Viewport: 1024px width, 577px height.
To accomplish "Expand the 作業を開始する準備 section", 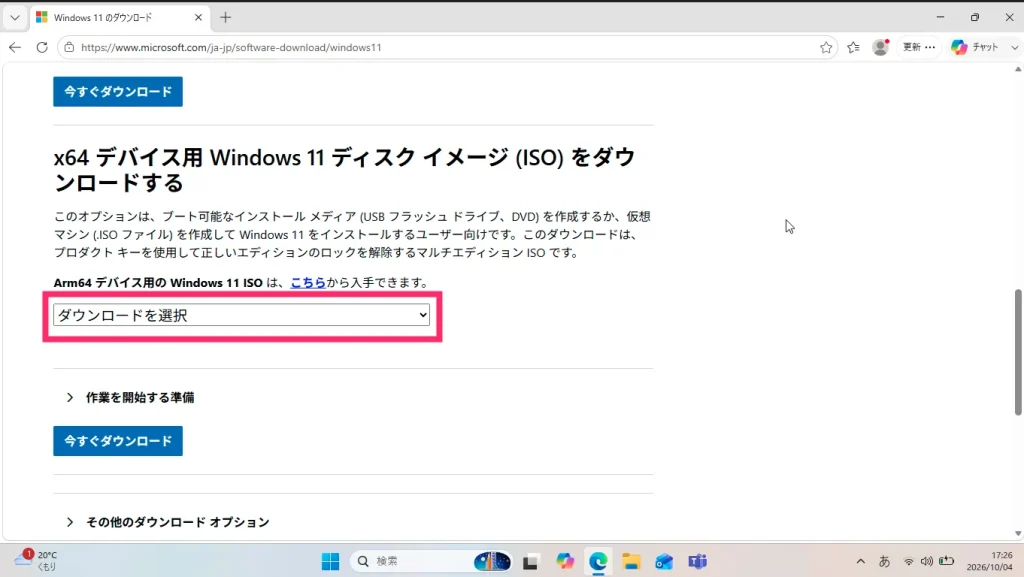I will coord(131,398).
